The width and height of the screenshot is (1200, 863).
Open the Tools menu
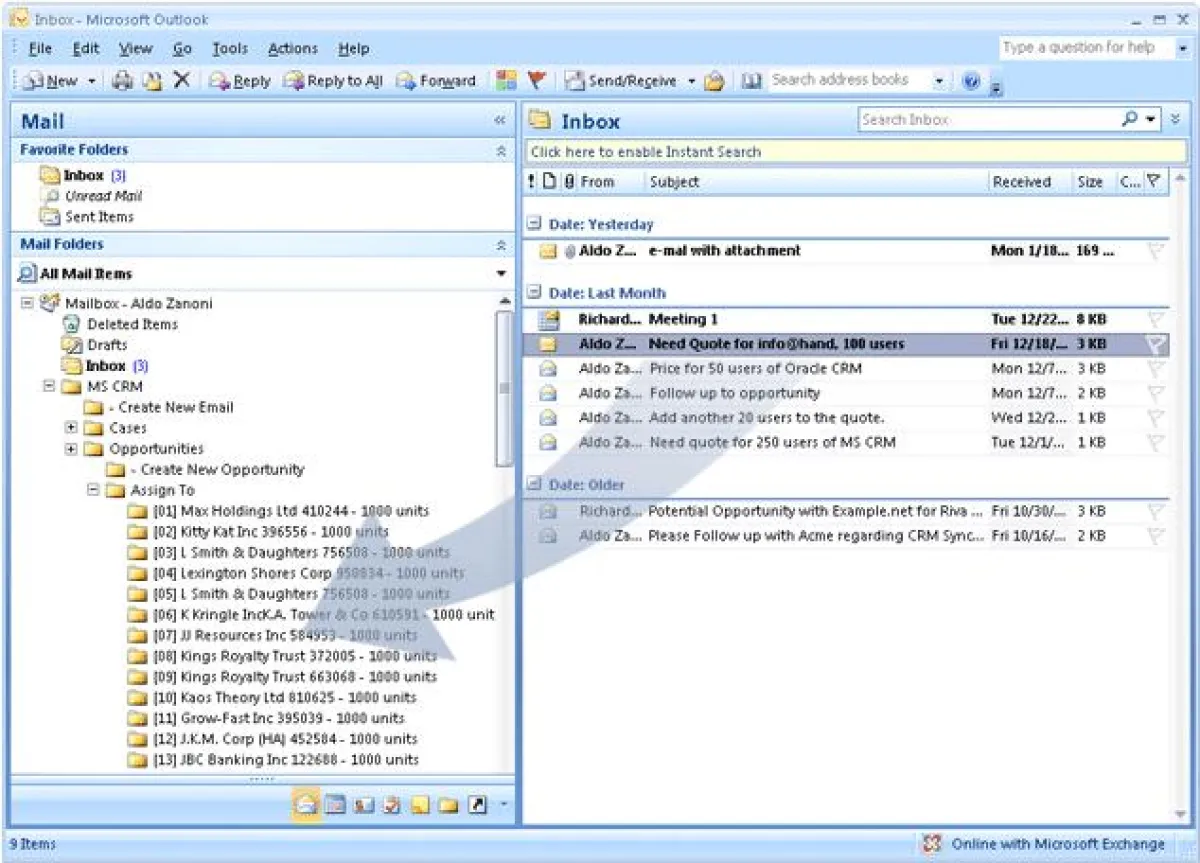pos(229,48)
